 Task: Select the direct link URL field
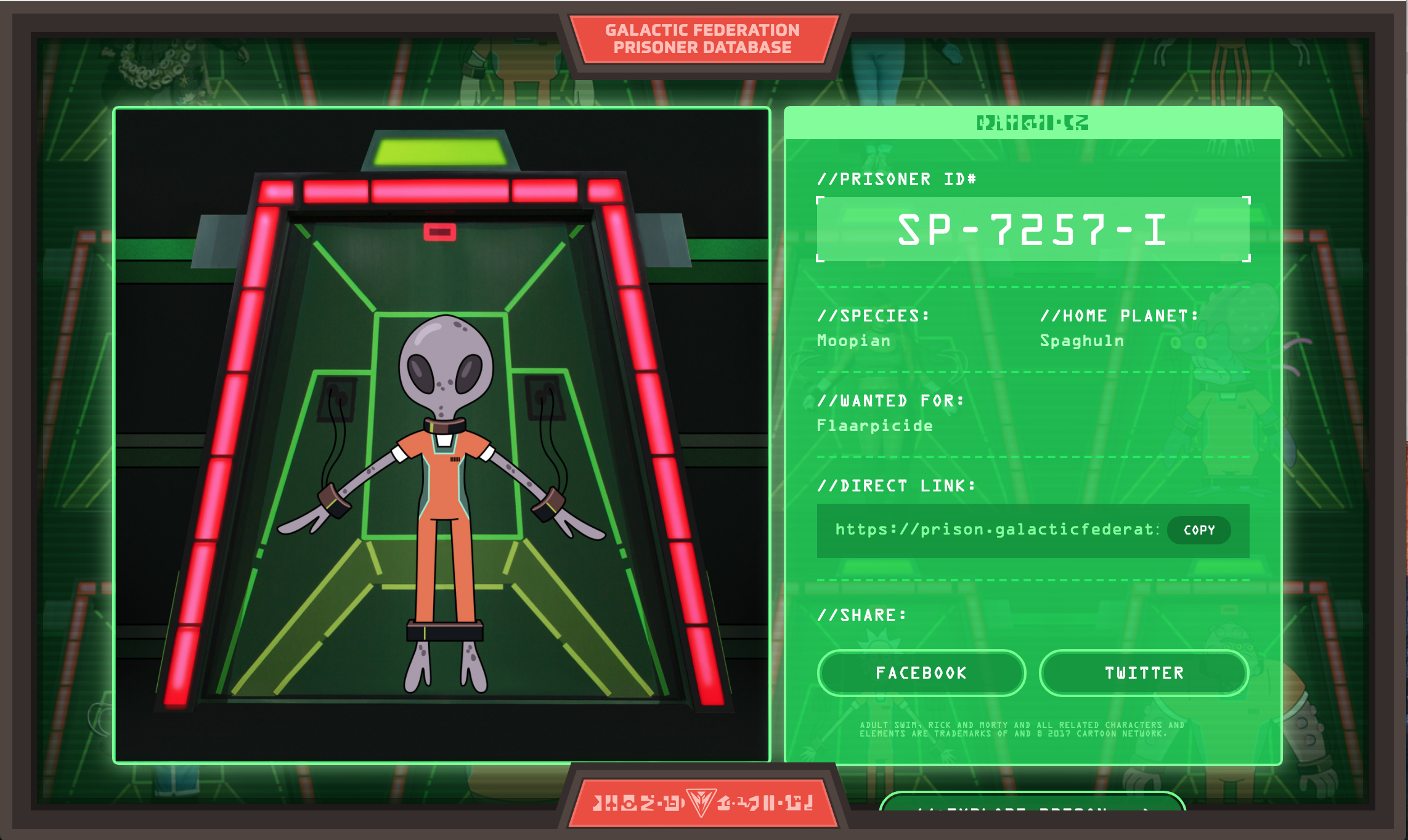point(995,530)
